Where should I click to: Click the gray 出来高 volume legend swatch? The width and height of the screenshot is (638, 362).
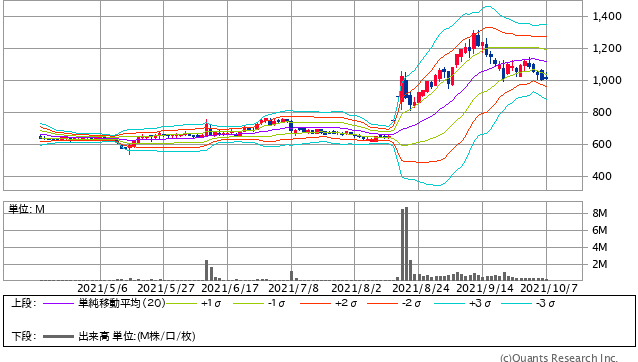pos(58,336)
